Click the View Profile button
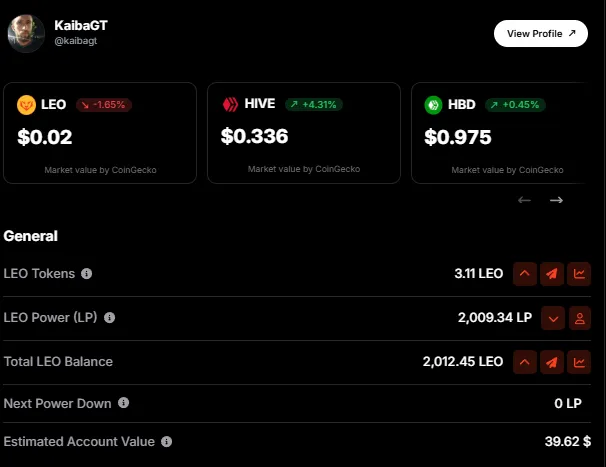The height and width of the screenshot is (467, 606). pyautogui.click(x=541, y=34)
